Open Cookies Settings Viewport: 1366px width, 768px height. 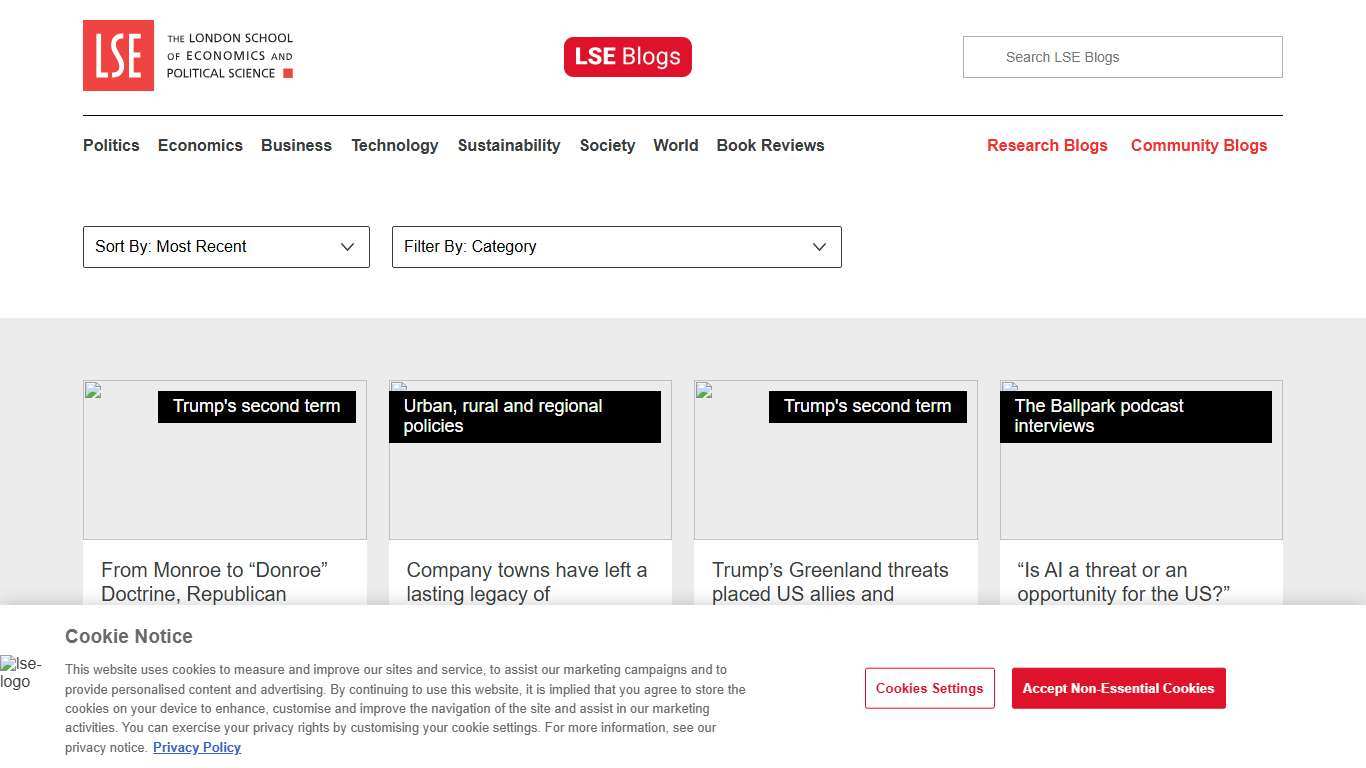click(929, 688)
